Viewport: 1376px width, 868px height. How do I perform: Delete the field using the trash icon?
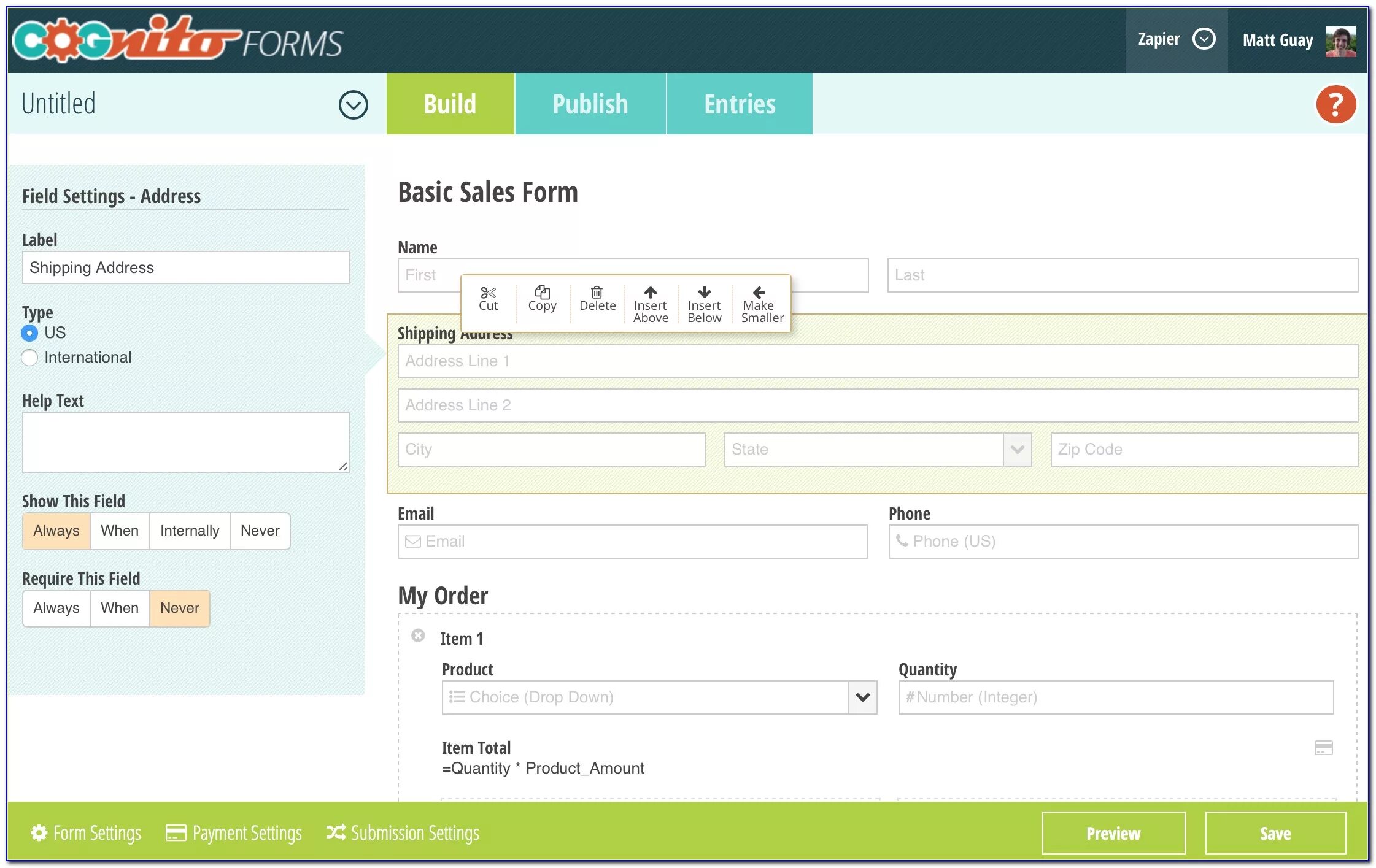click(597, 293)
